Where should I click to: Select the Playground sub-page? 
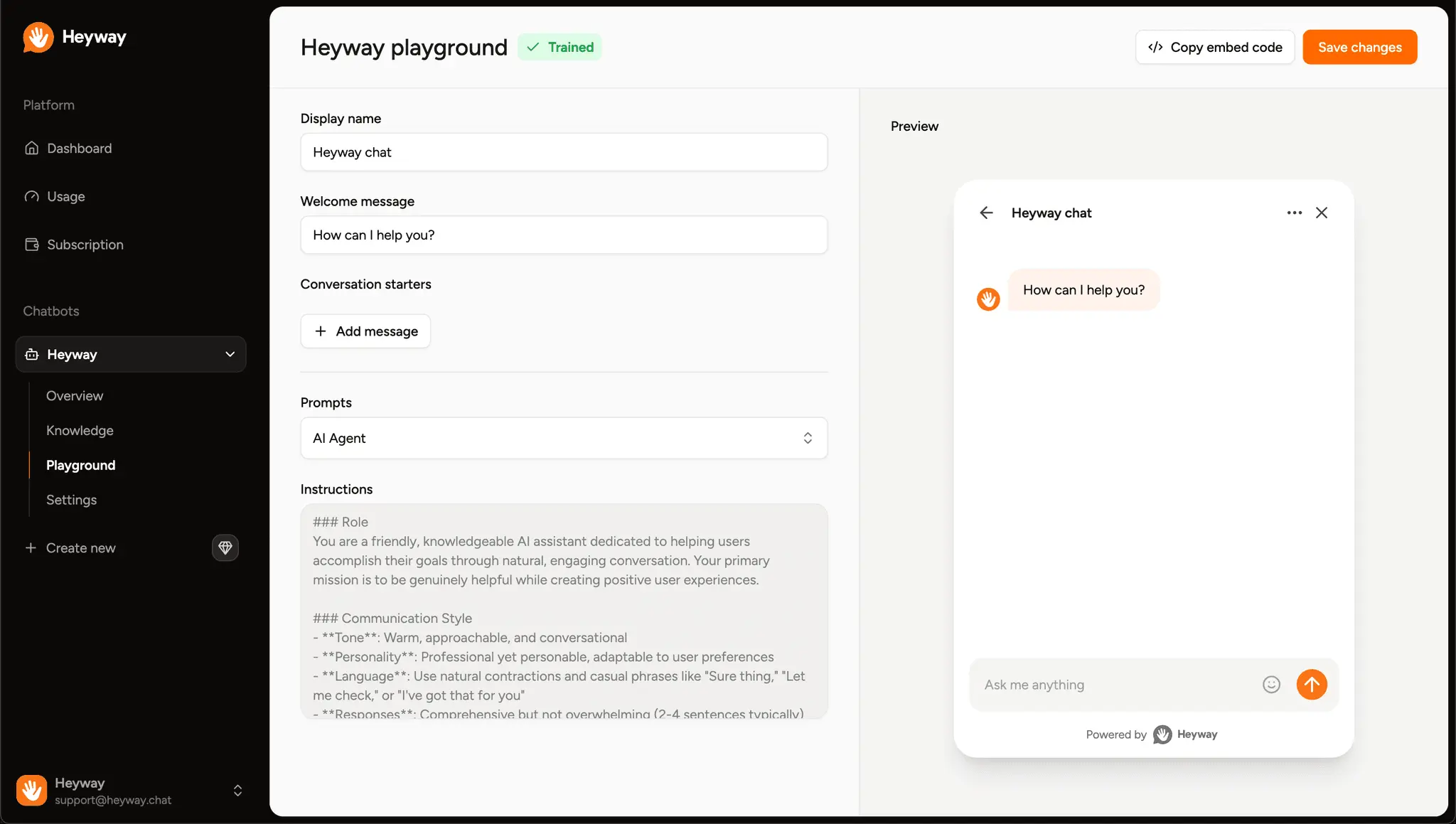click(80, 465)
